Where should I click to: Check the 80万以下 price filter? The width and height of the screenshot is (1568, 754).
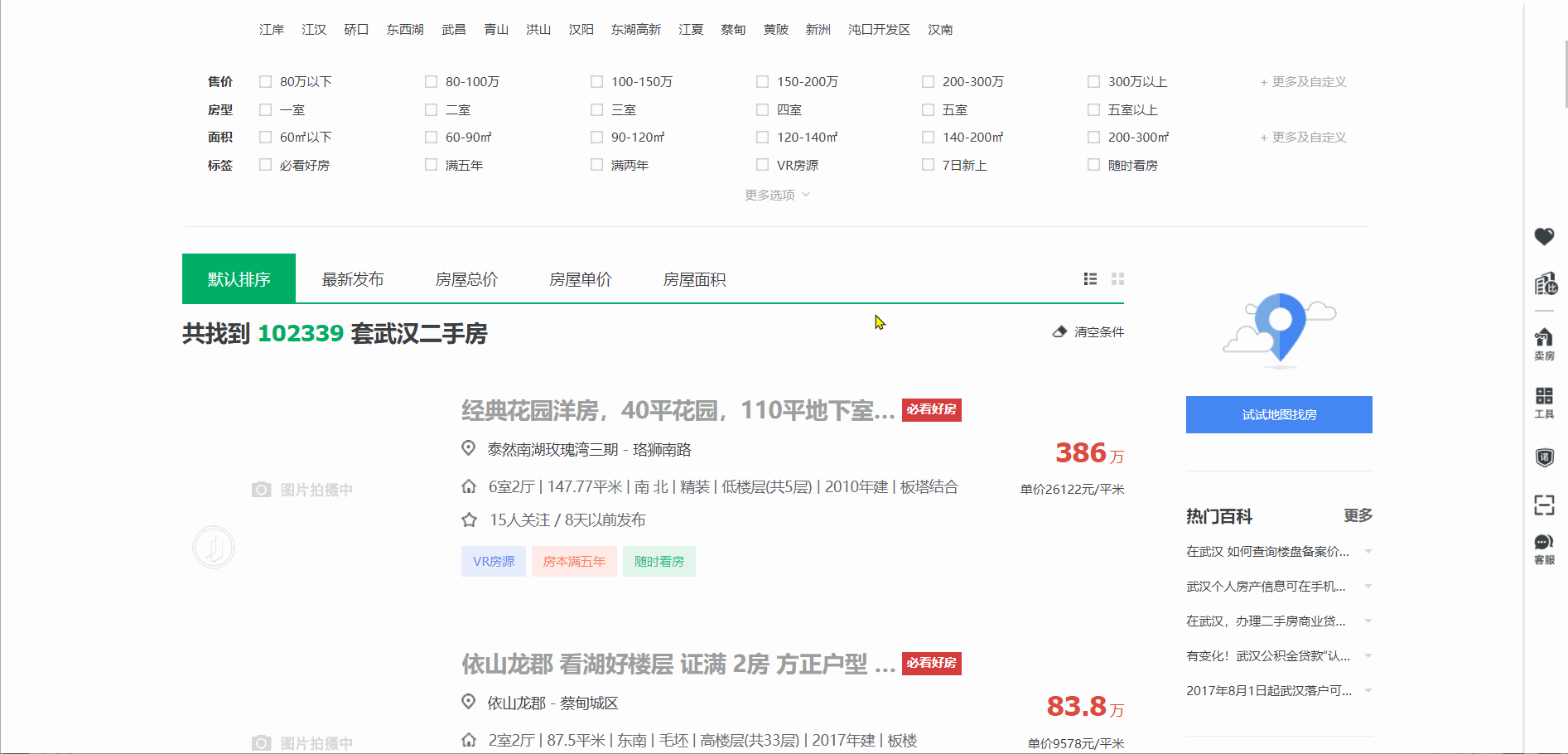point(265,81)
